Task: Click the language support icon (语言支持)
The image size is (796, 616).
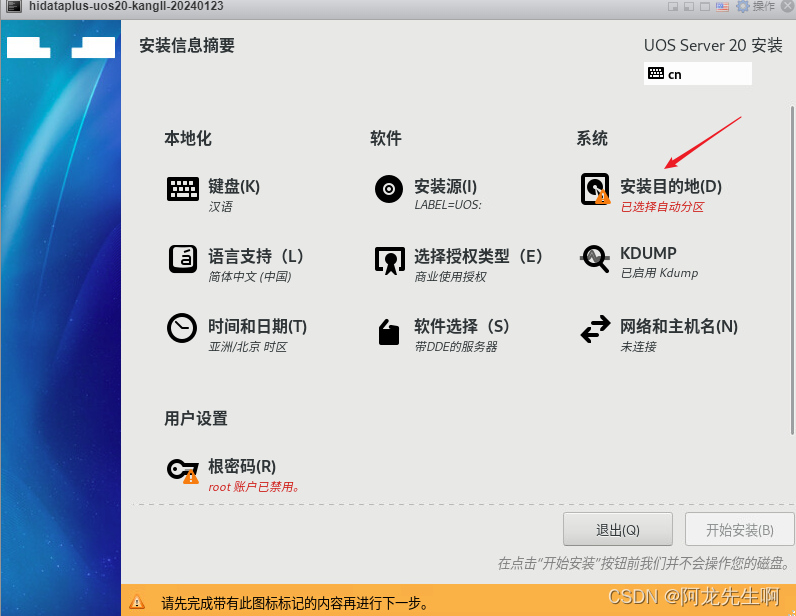Action: click(183, 259)
